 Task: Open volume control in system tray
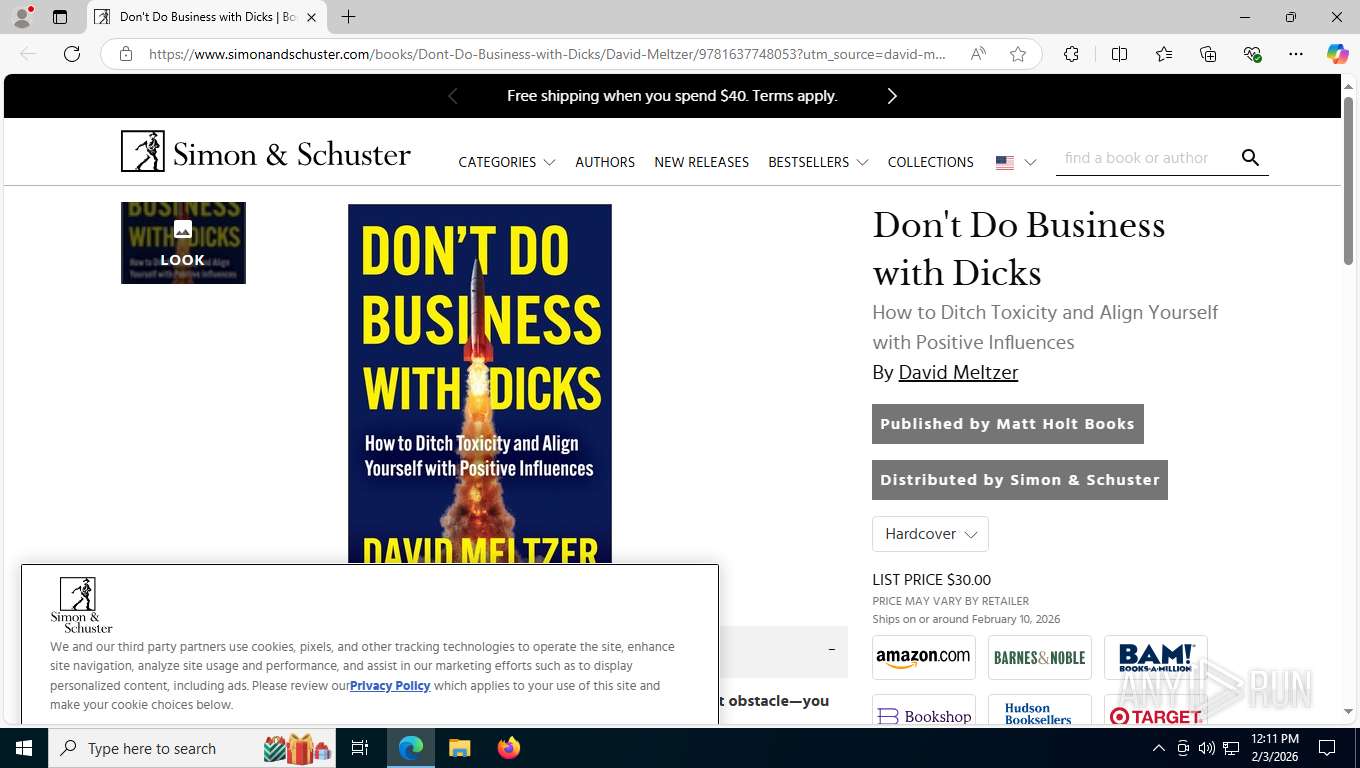point(1206,748)
